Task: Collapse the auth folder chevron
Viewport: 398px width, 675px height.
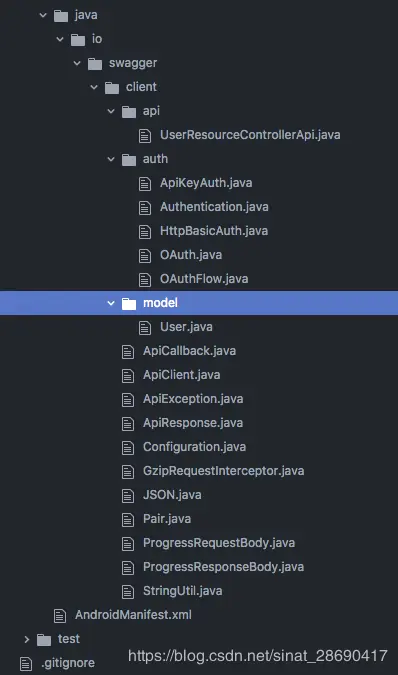Action: pos(111,159)
